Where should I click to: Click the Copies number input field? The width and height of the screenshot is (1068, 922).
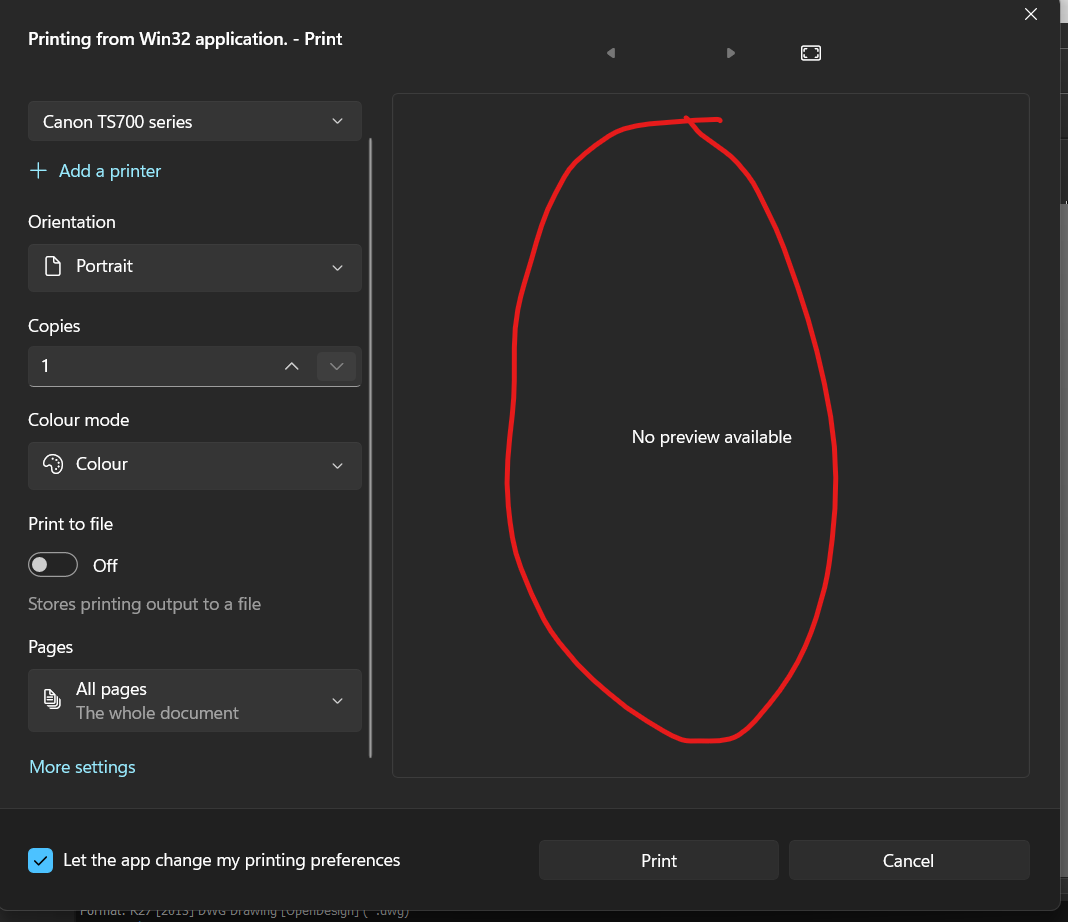coord(150,366)
